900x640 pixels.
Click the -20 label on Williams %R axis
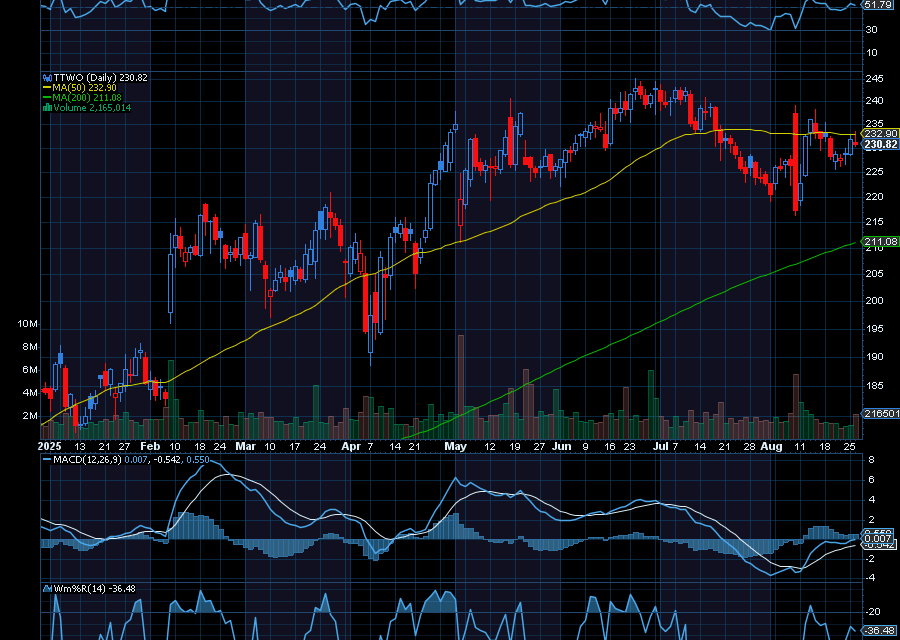click(873, 612)
